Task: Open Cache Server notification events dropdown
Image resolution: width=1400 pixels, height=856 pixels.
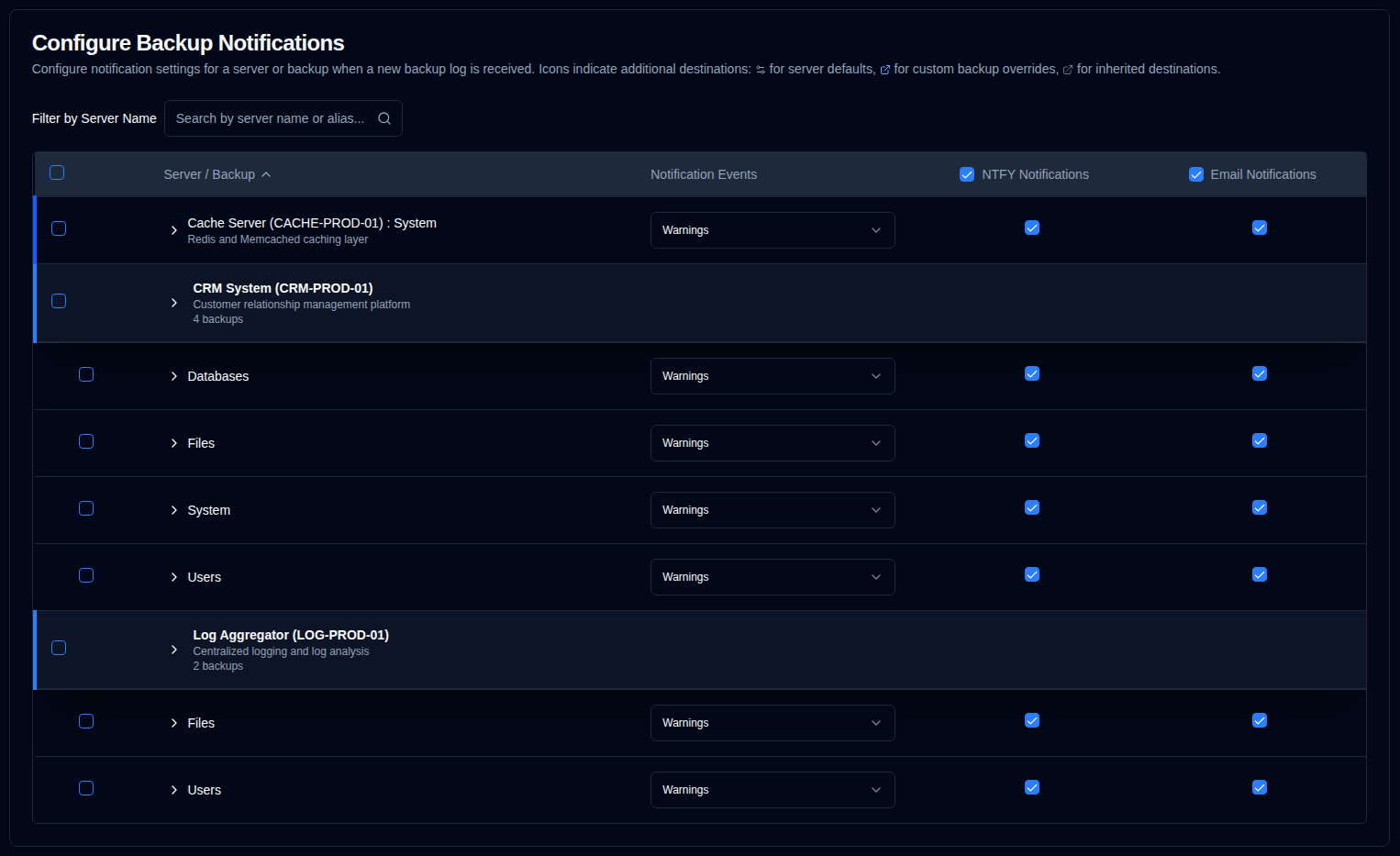Action: [772, 230]
